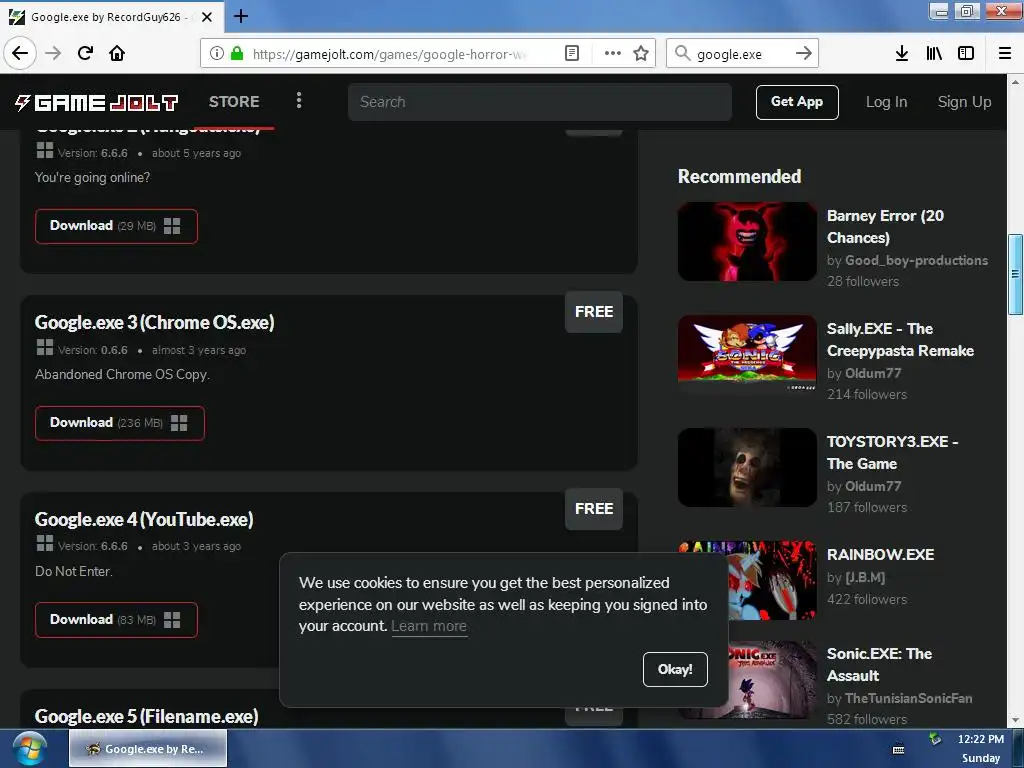Click the scrollbar down arrow
This screenshot has width=1024, height=768.
tap(1015, 721)
